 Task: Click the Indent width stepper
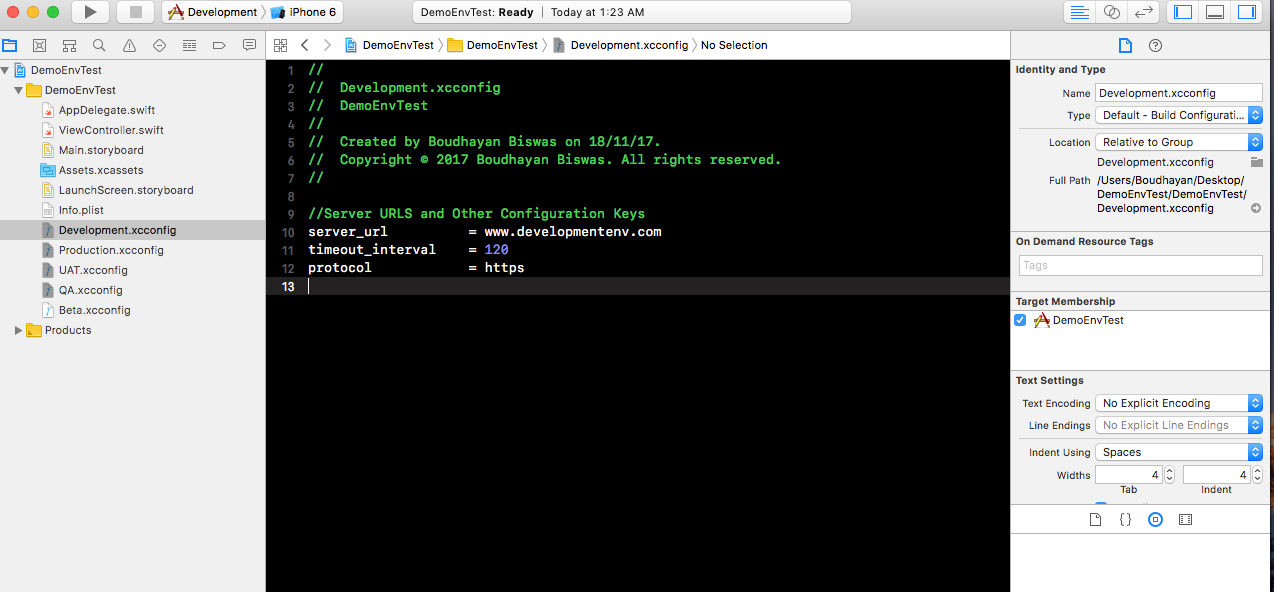1257,475
